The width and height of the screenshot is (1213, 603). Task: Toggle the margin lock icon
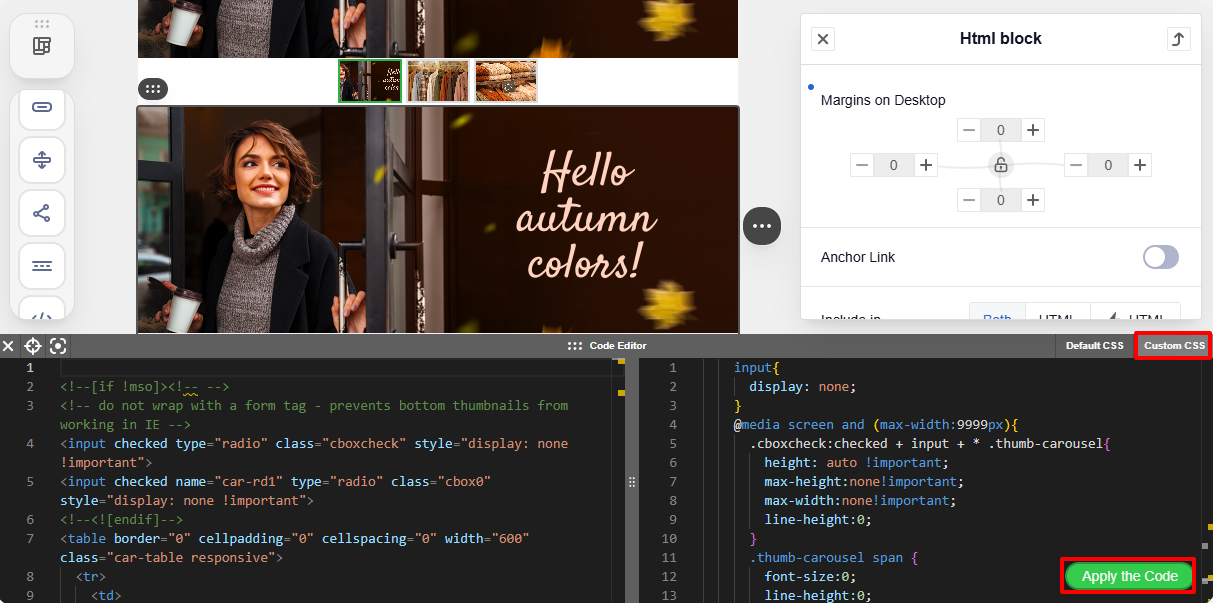[1000, 165]
